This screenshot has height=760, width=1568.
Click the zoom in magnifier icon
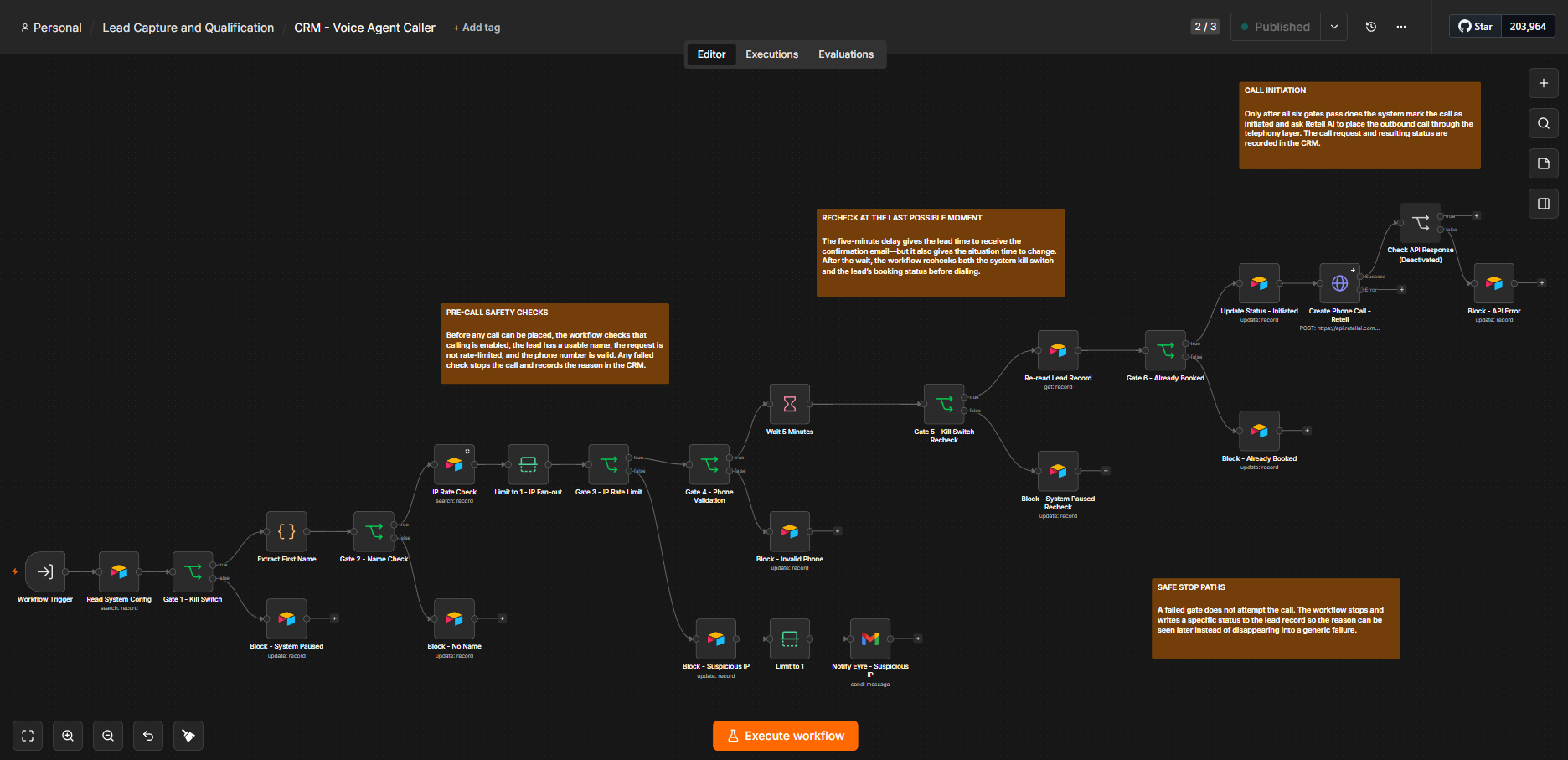(x=68, y=736)
